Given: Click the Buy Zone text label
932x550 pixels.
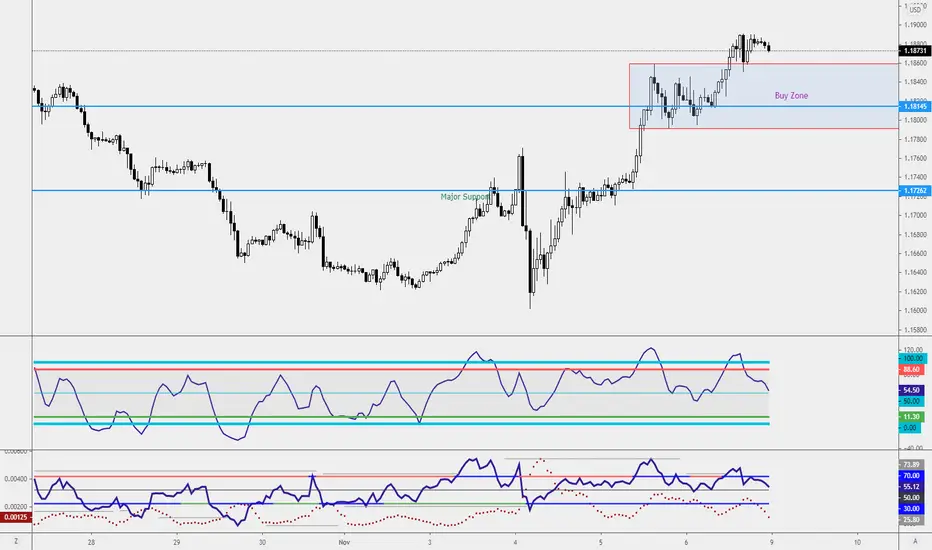Looking at the screenshot, I should point(791,96).
